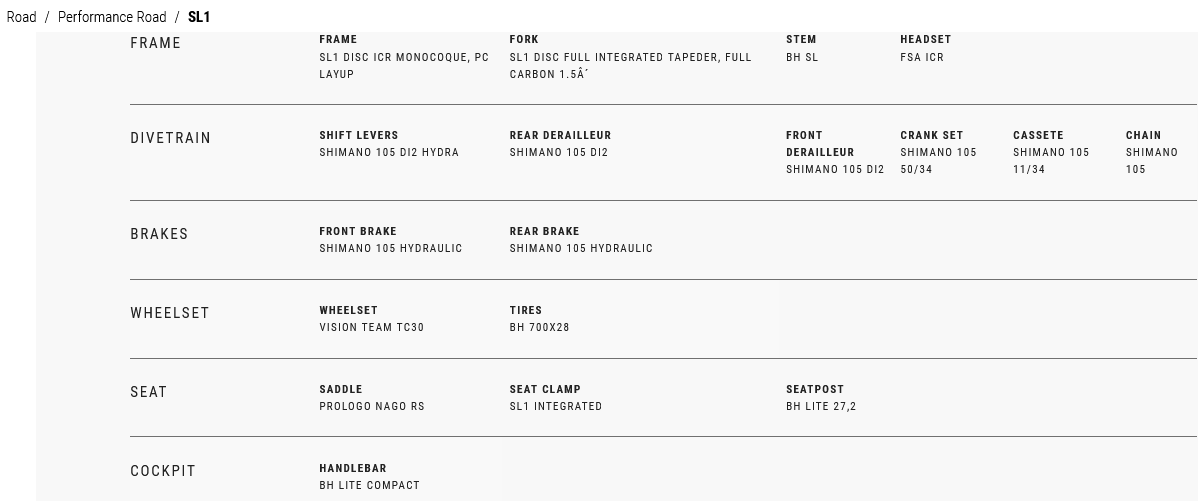
Task: Click the Seat Clamp spec label
Action: pos(545,389)
